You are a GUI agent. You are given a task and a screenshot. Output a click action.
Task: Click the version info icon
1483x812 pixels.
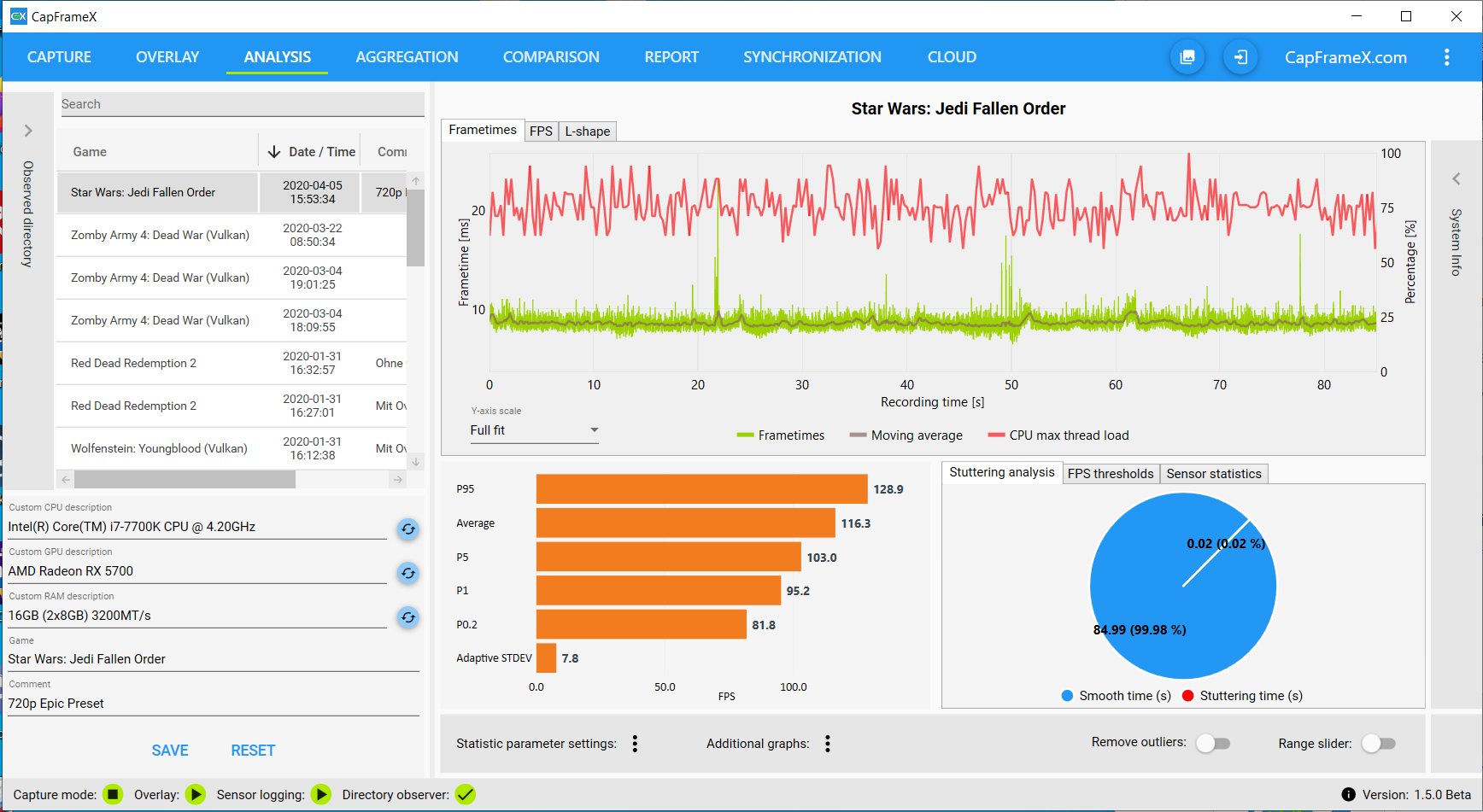[1348, 795]
